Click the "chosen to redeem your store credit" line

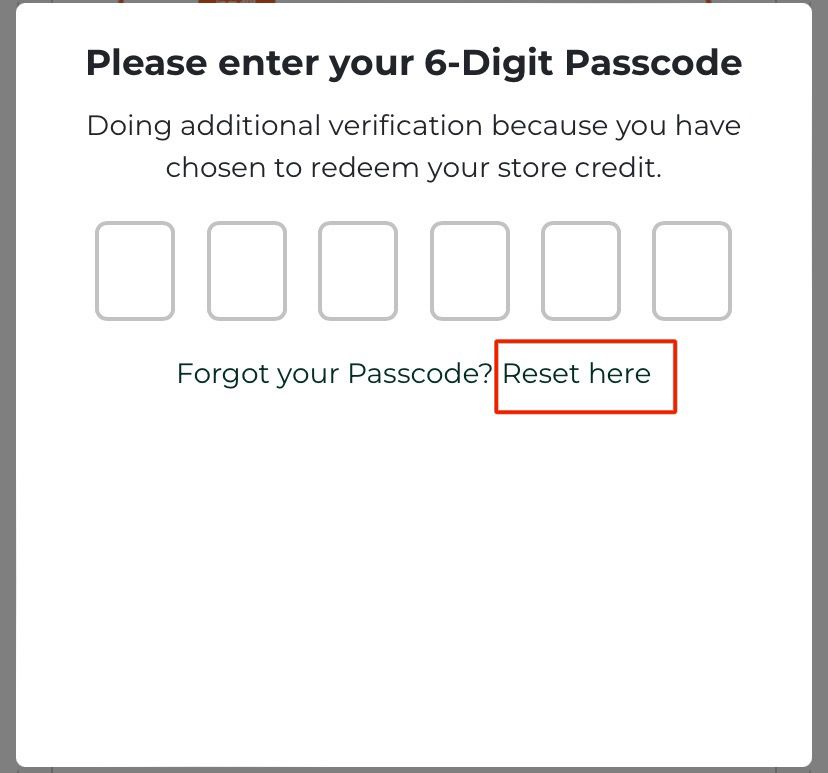[x=414, y=167]
